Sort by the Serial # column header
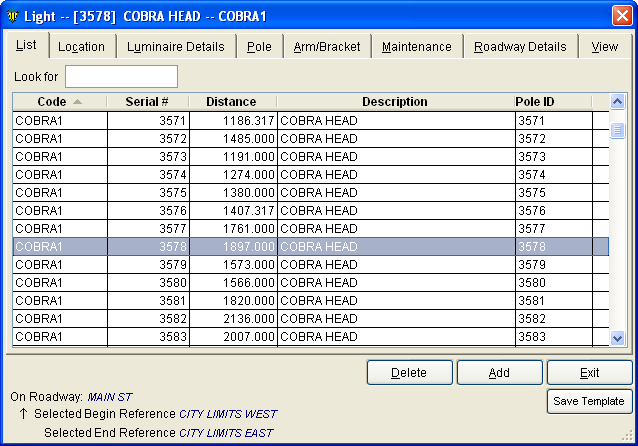The width and height of the screenshot is (638, 446). pyautogui.click(x=147, y=102)
